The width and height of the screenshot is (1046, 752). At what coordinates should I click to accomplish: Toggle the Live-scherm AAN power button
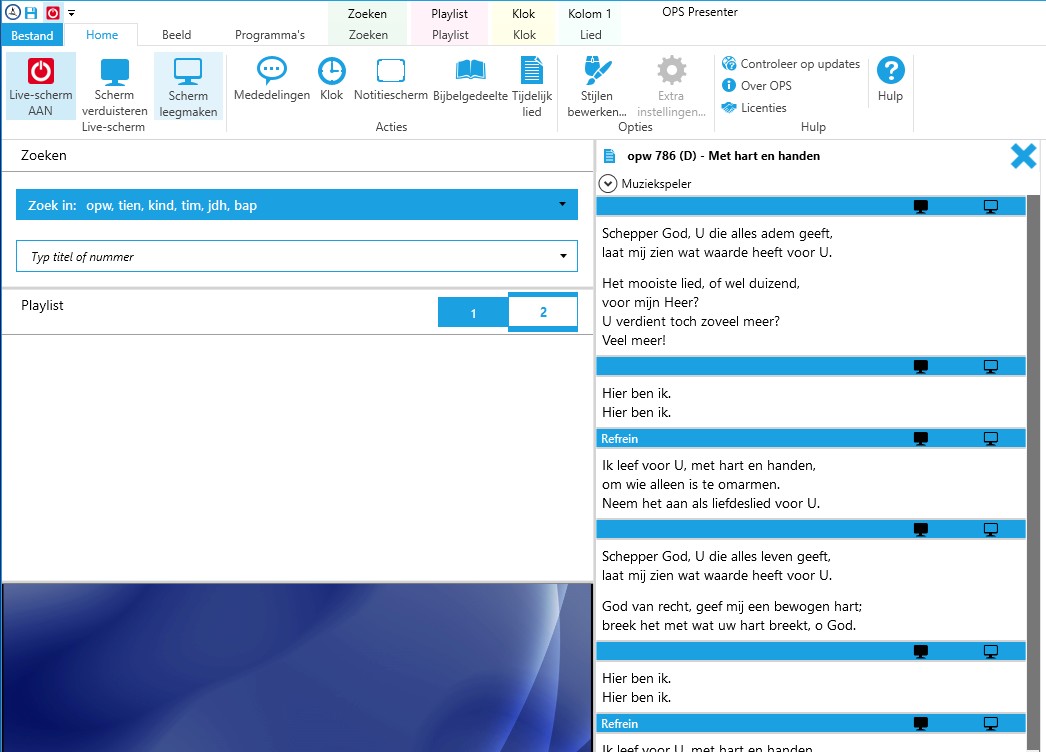[x=41, y=87]
